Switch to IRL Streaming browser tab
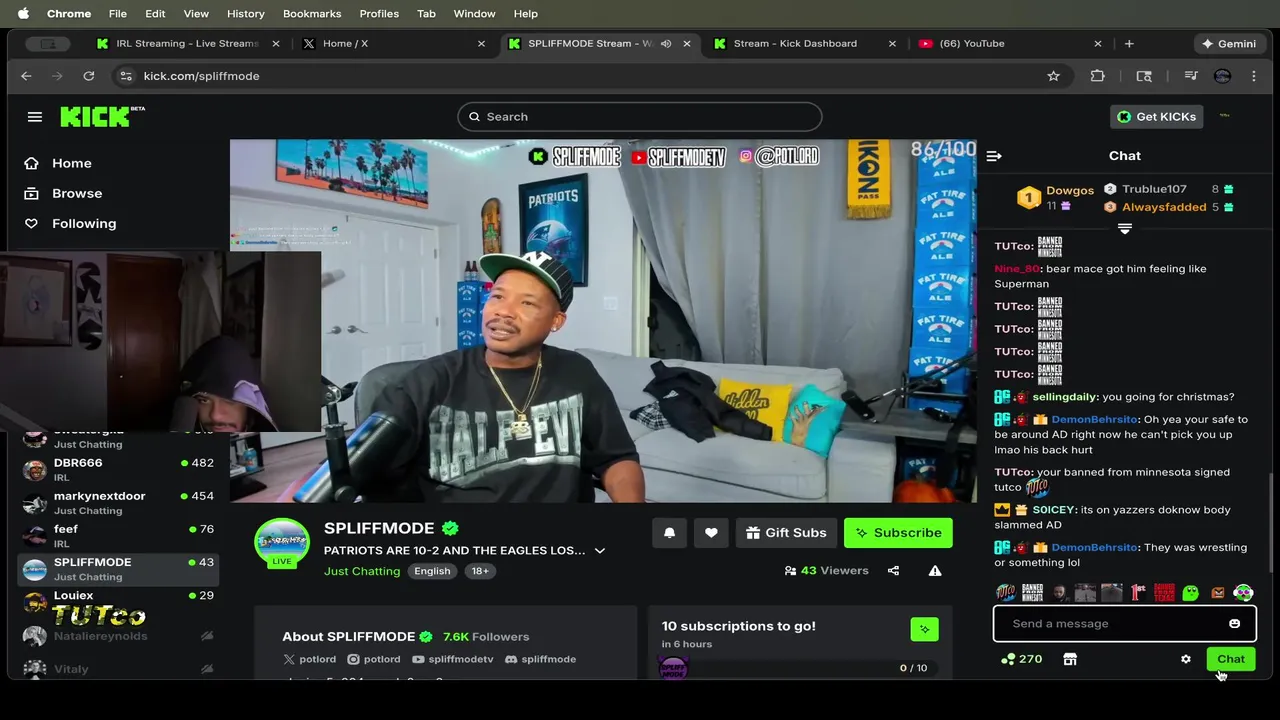The height and width of the screenshot is (720, 1280). click(x=187, y=44)
